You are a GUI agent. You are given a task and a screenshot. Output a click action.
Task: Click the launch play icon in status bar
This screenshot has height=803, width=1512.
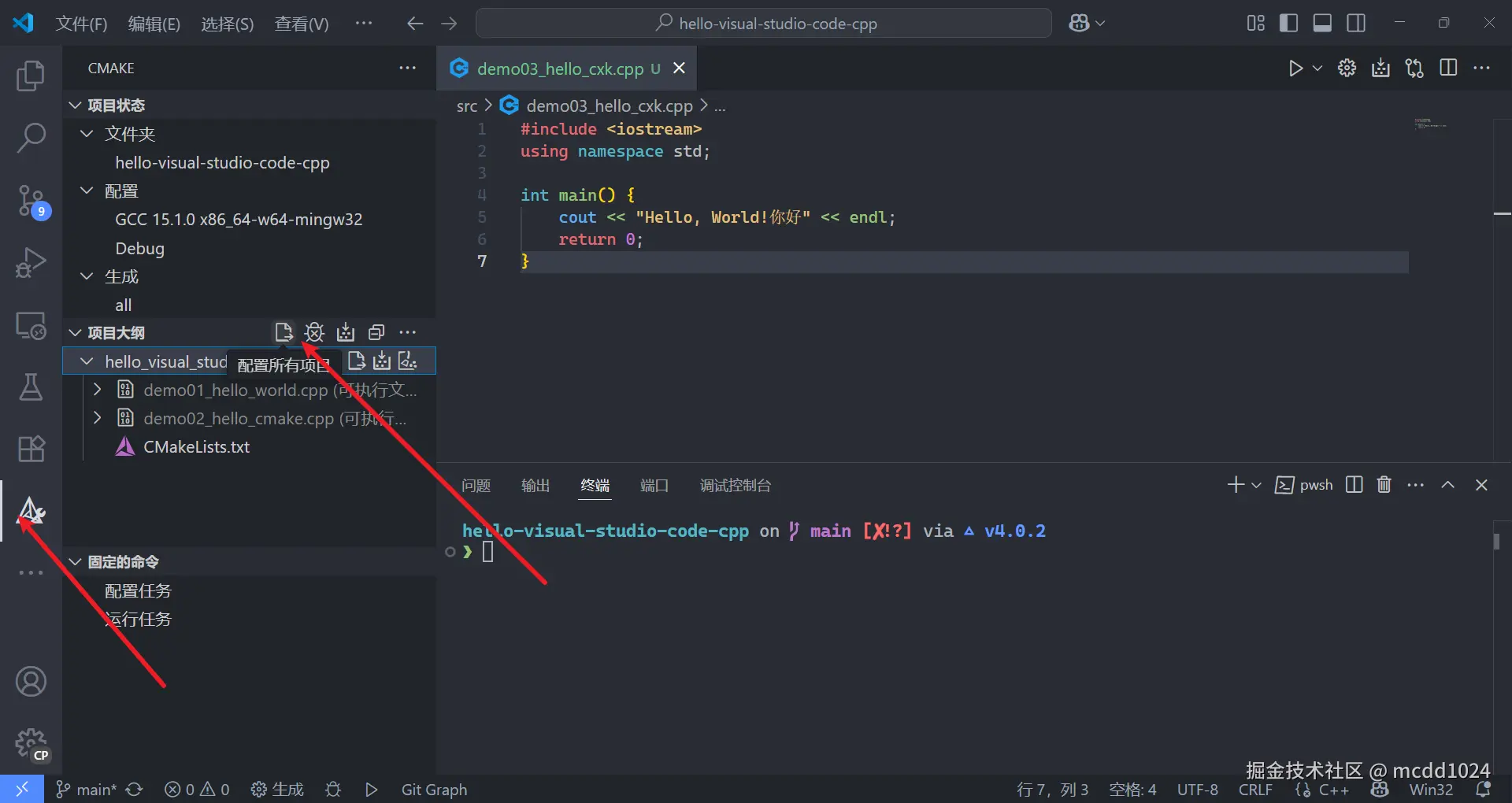[372, 789]
